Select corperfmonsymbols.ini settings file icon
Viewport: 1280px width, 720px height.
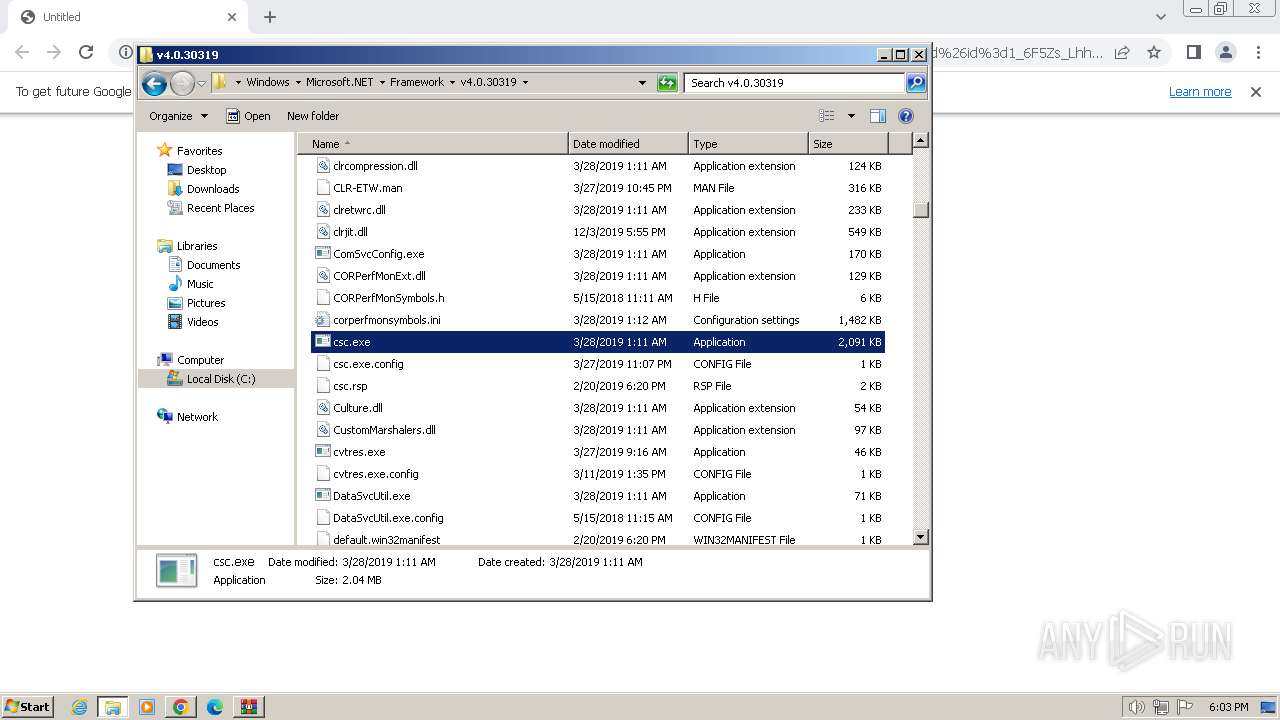click(323, 320)
